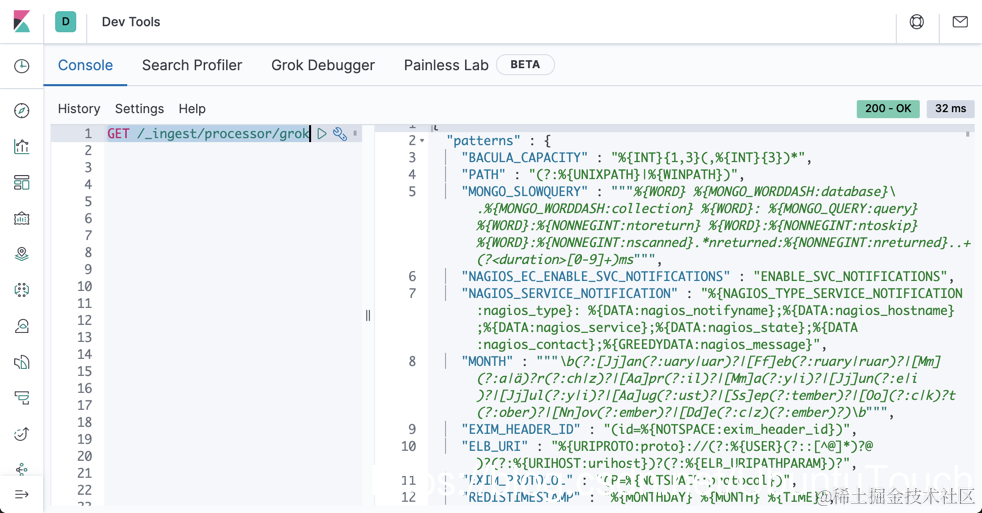Switch to the Grok Debugger tab

(x=323, y=65)
